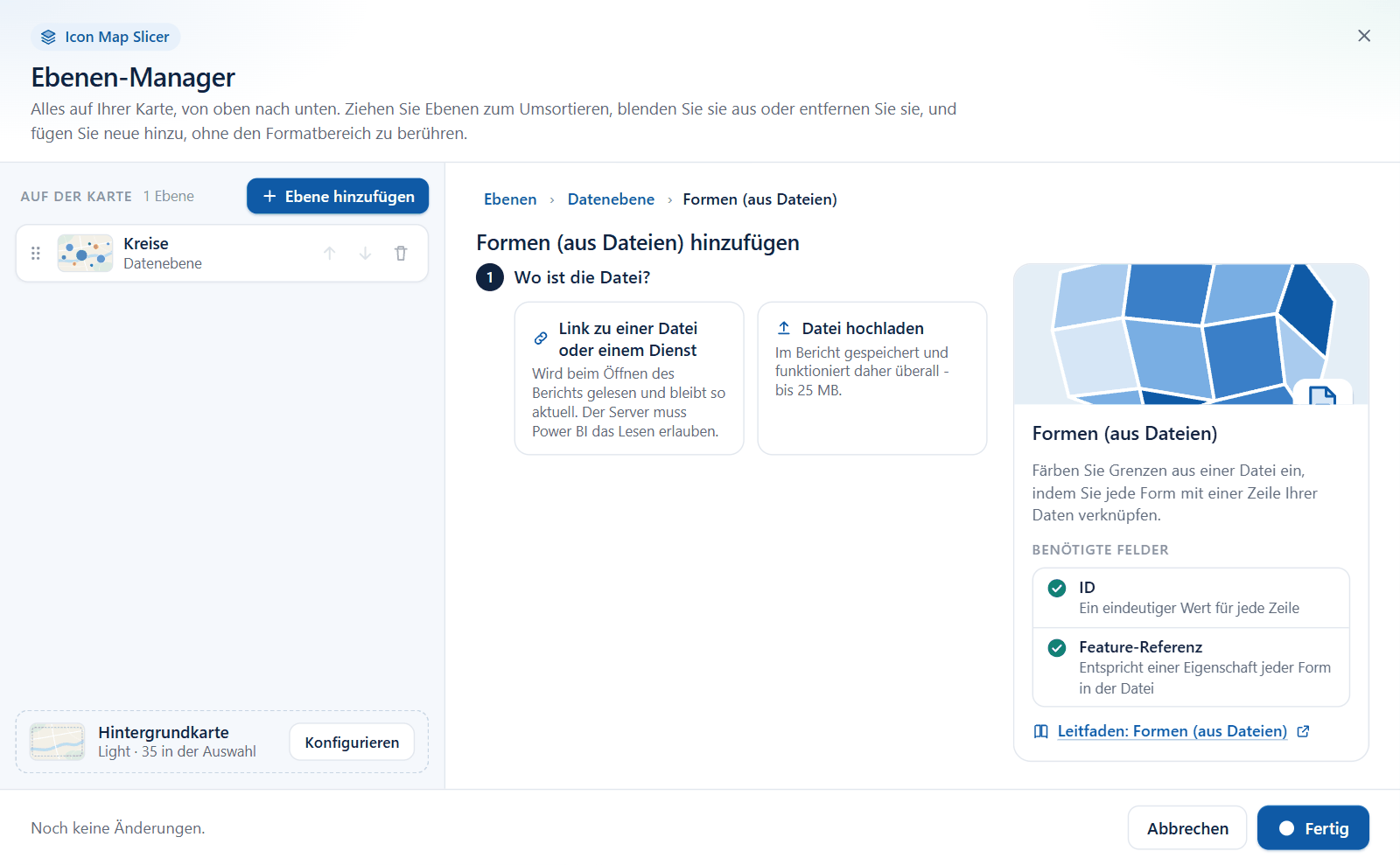Image resolution: width=1400 pixels, height=865 pixels.
Task: Click the shapes map preview image
Action: click(1191, 334)
